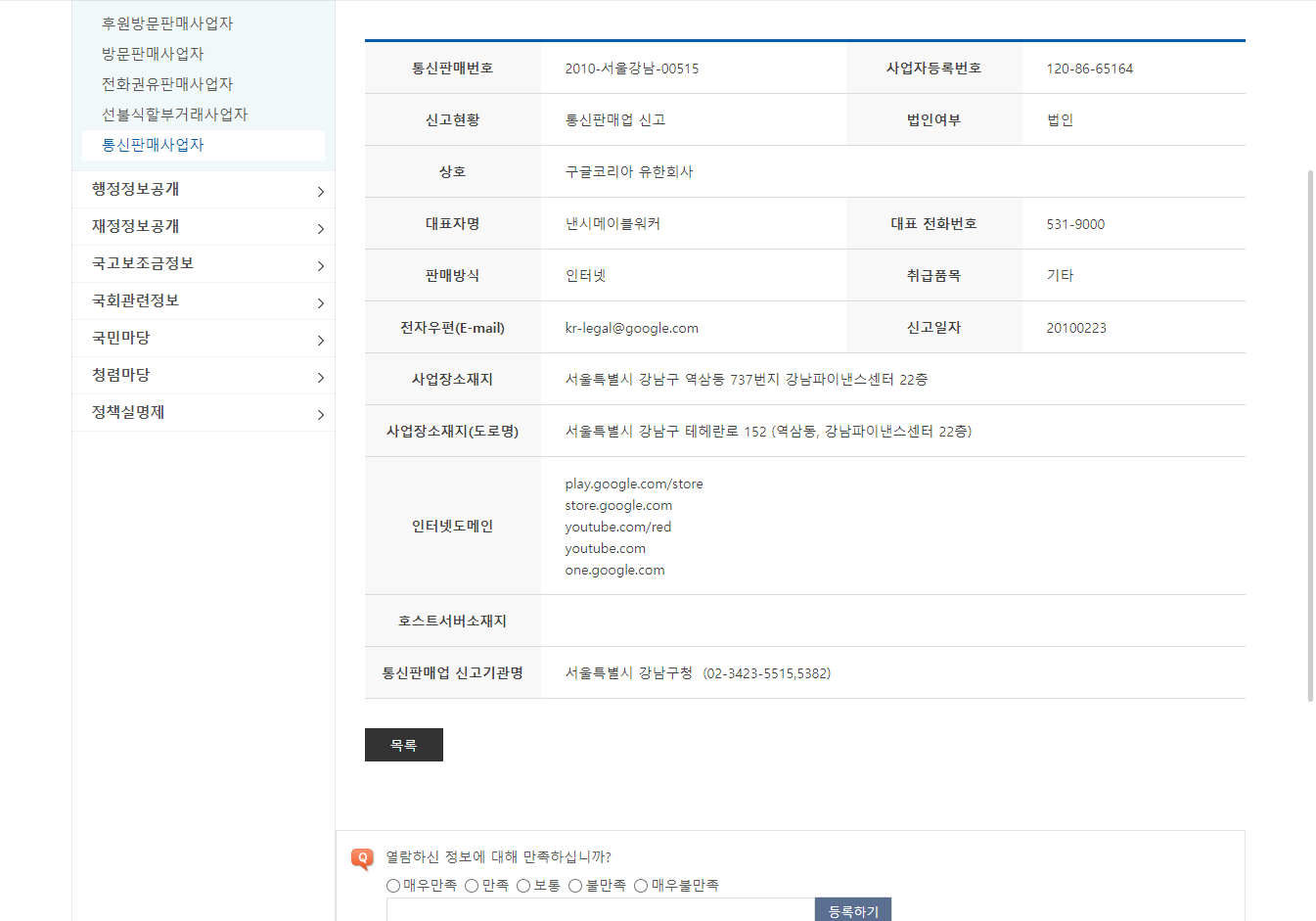Open 후원방문판매사업자 submenu item
The height and width of the screenshot is (921, 1316).
[167, 23]
